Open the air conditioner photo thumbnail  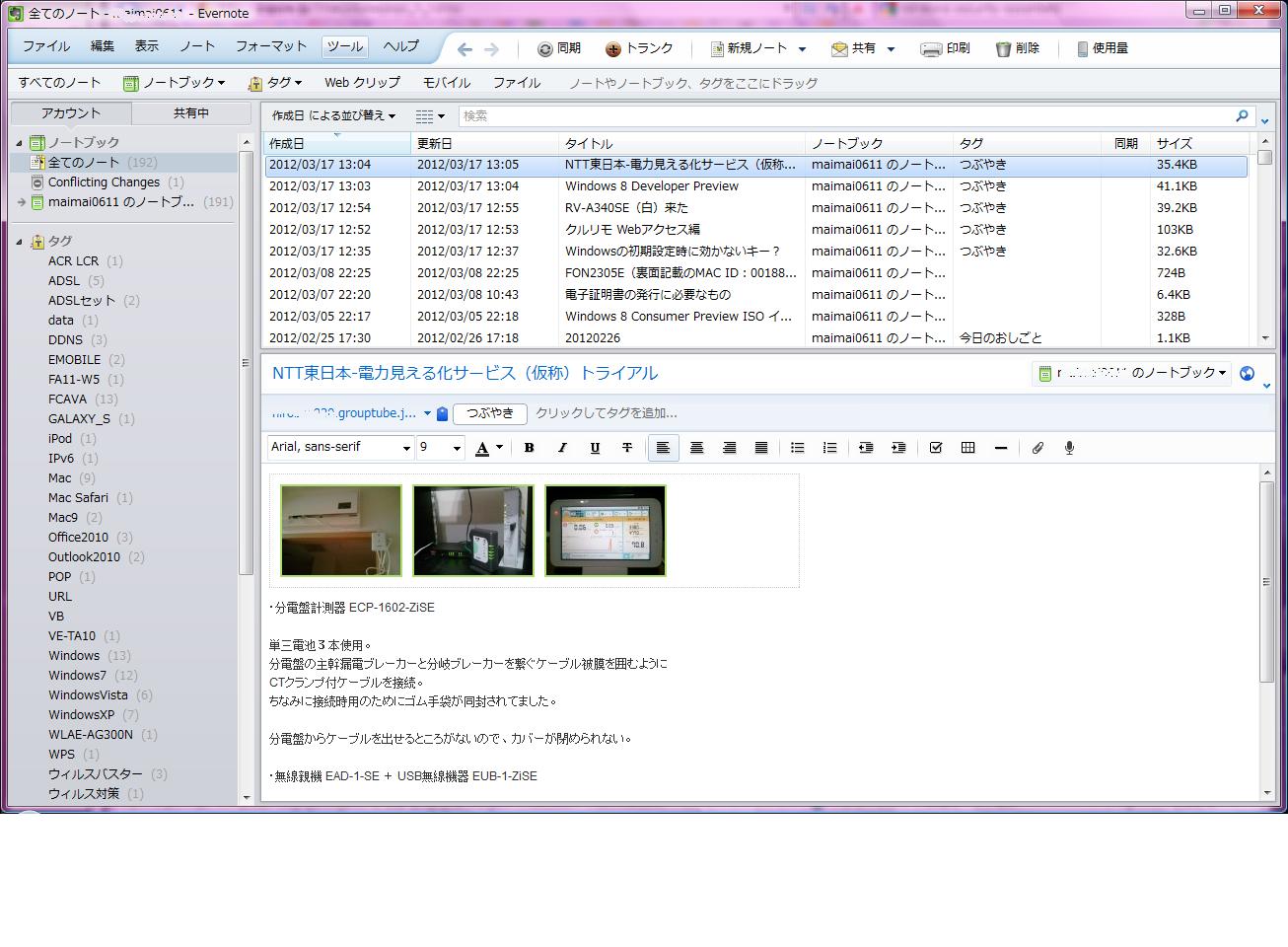coord(341,531)
